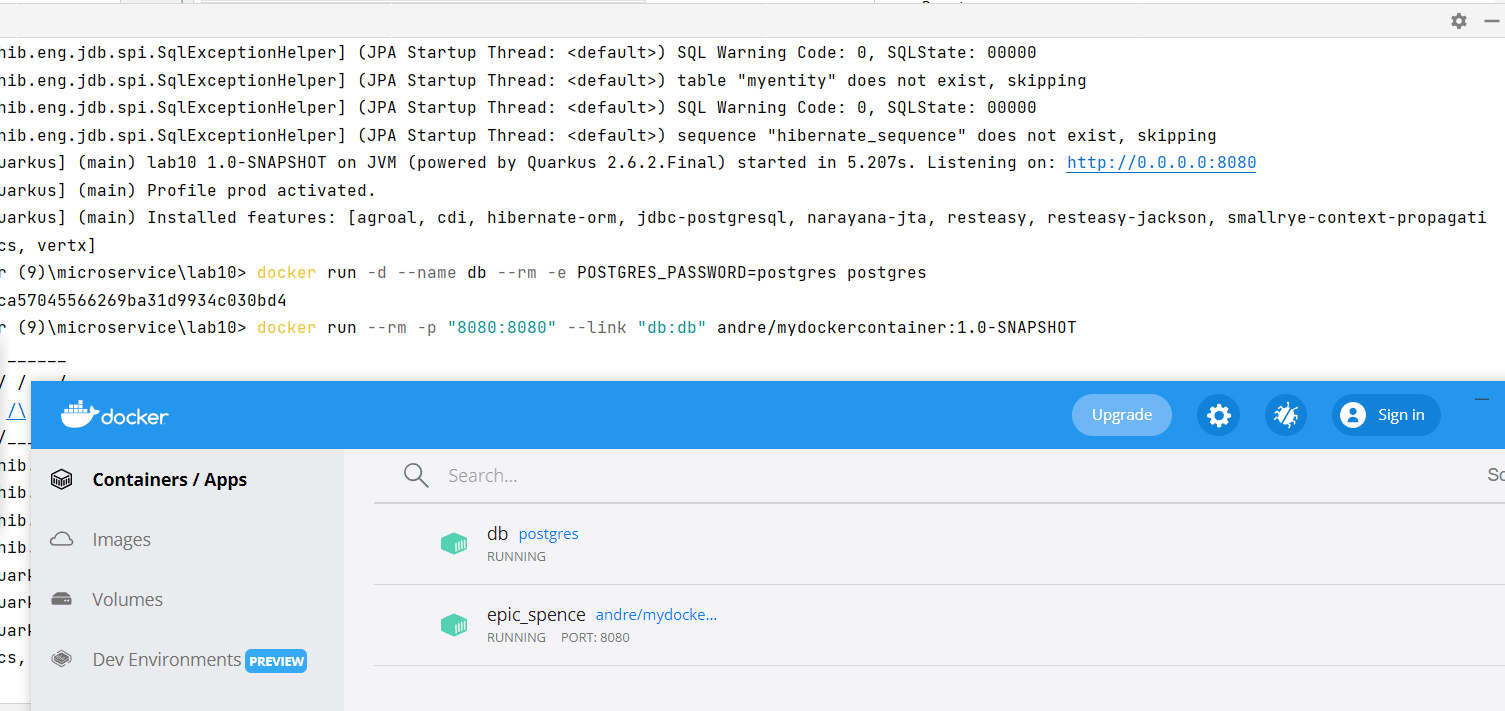The width and height of the screenshot is (1505, 711).
Task: Click the db container icon
Action: (x=454, y=544)
